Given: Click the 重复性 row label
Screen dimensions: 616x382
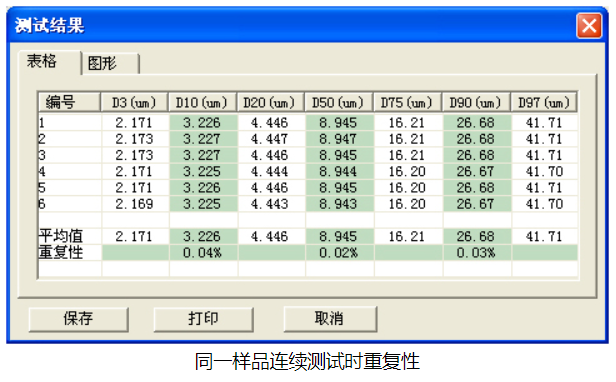Looking at the screenshot, I should [x=61, y=252].
